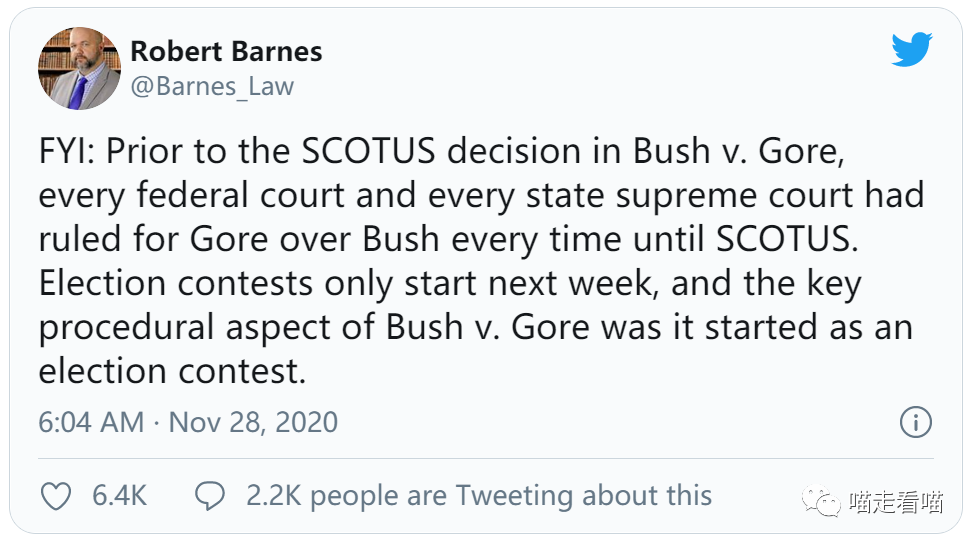Visit the @Barnes_Law handle link
Screen dimensions: 975x545
(212, 87)
